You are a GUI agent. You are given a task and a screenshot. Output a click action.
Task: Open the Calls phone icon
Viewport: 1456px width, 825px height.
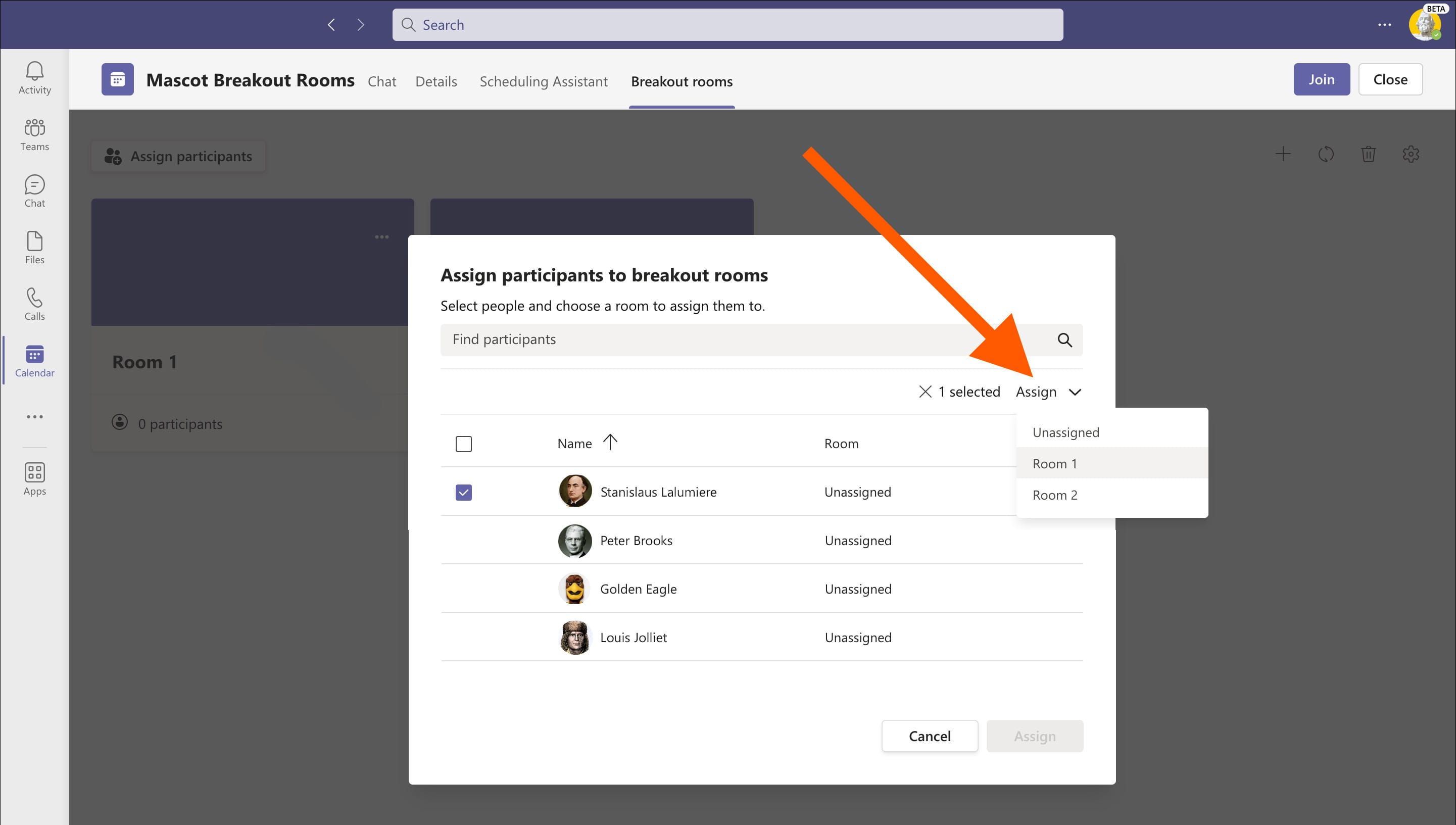(34, 304)
